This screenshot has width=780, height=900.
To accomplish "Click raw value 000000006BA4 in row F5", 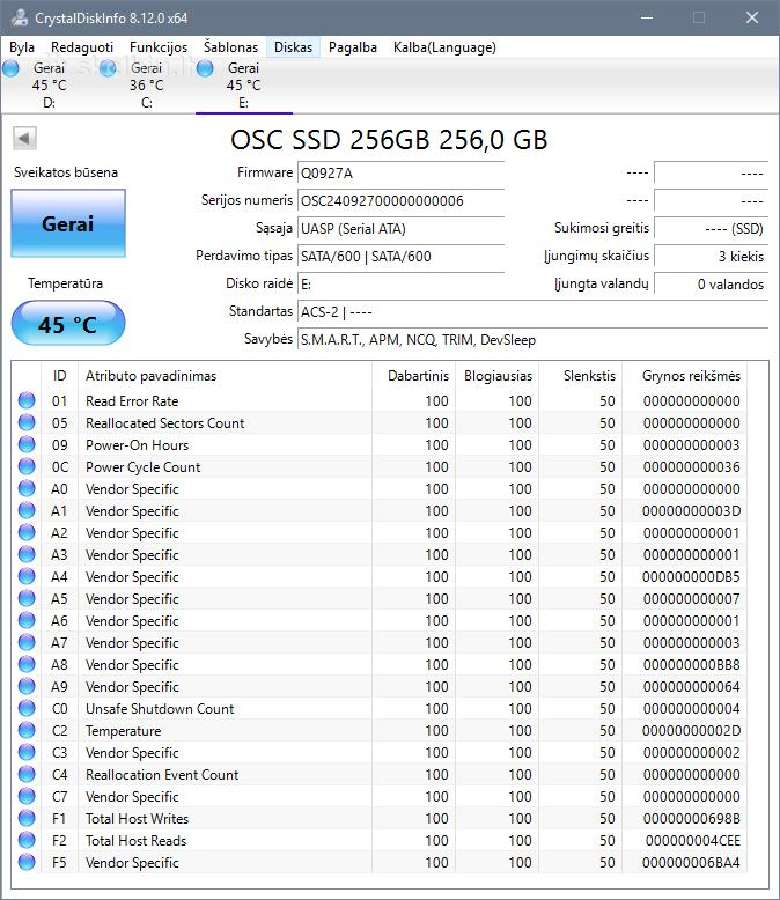I will (x=691, y=863).
